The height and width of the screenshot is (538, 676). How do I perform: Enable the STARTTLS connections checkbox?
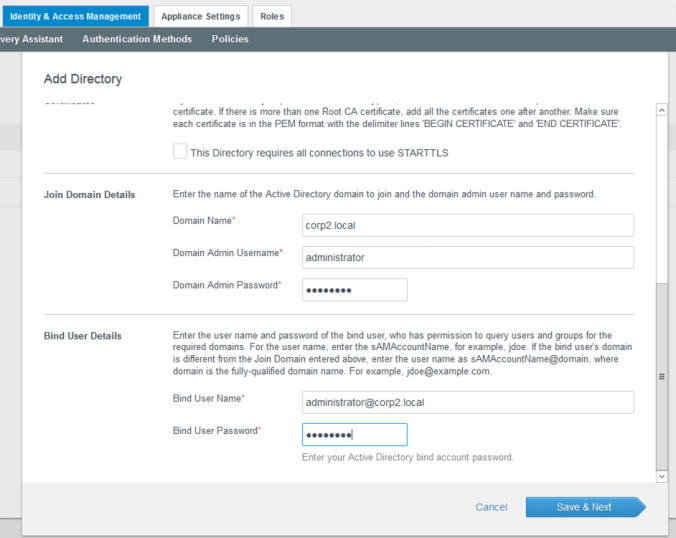(x=180, y=152)
